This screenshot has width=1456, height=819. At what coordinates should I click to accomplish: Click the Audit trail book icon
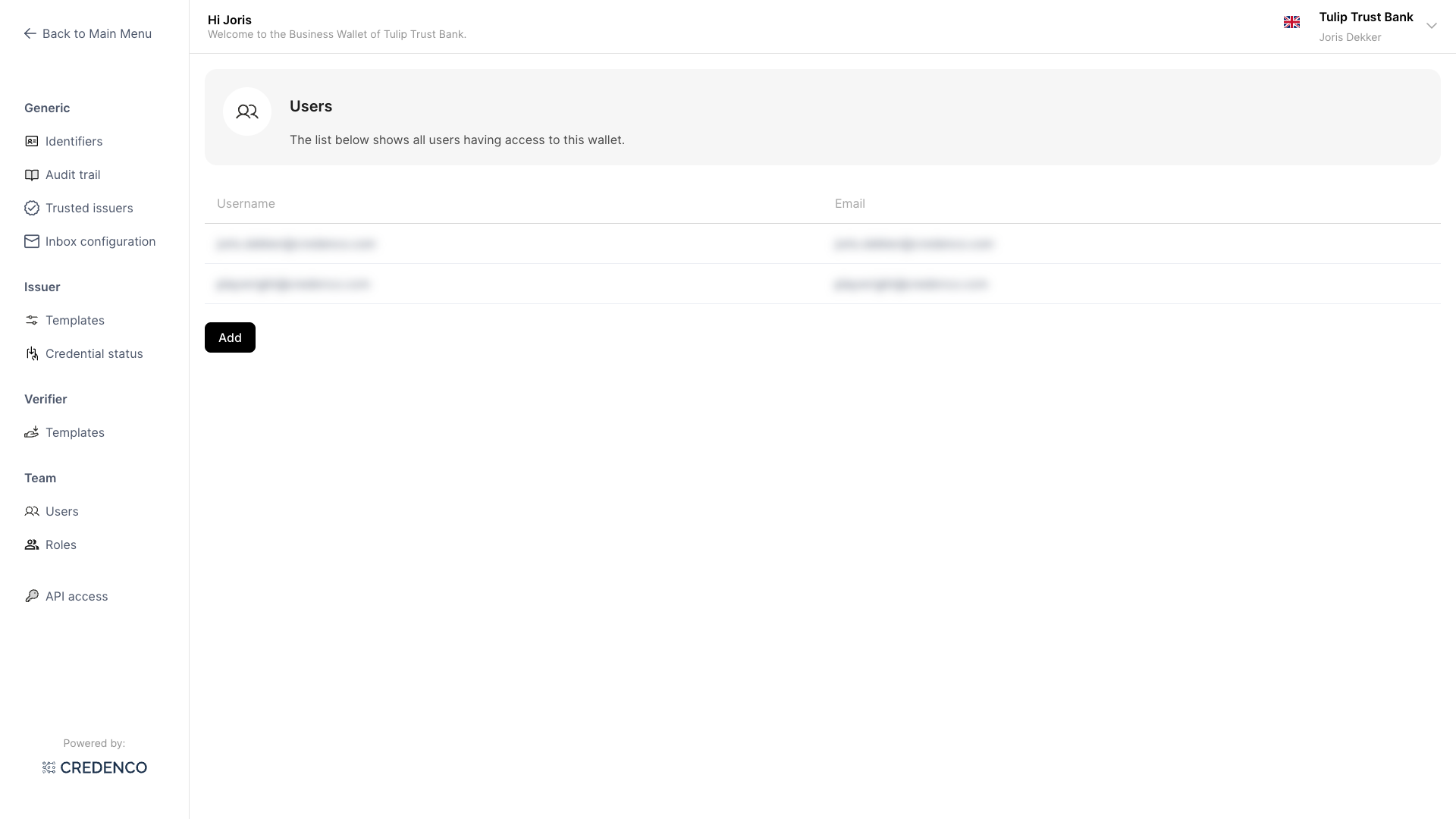click(32, 175)
